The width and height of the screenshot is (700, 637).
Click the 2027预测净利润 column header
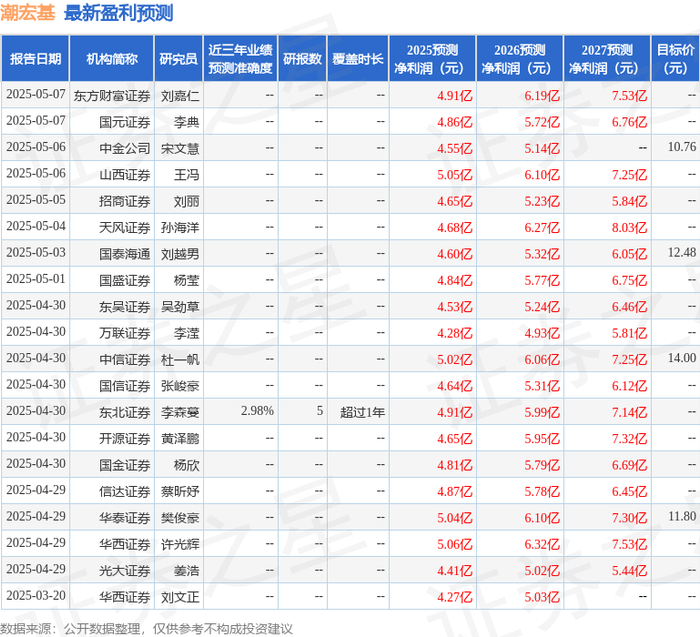click(x=607, y=59)
